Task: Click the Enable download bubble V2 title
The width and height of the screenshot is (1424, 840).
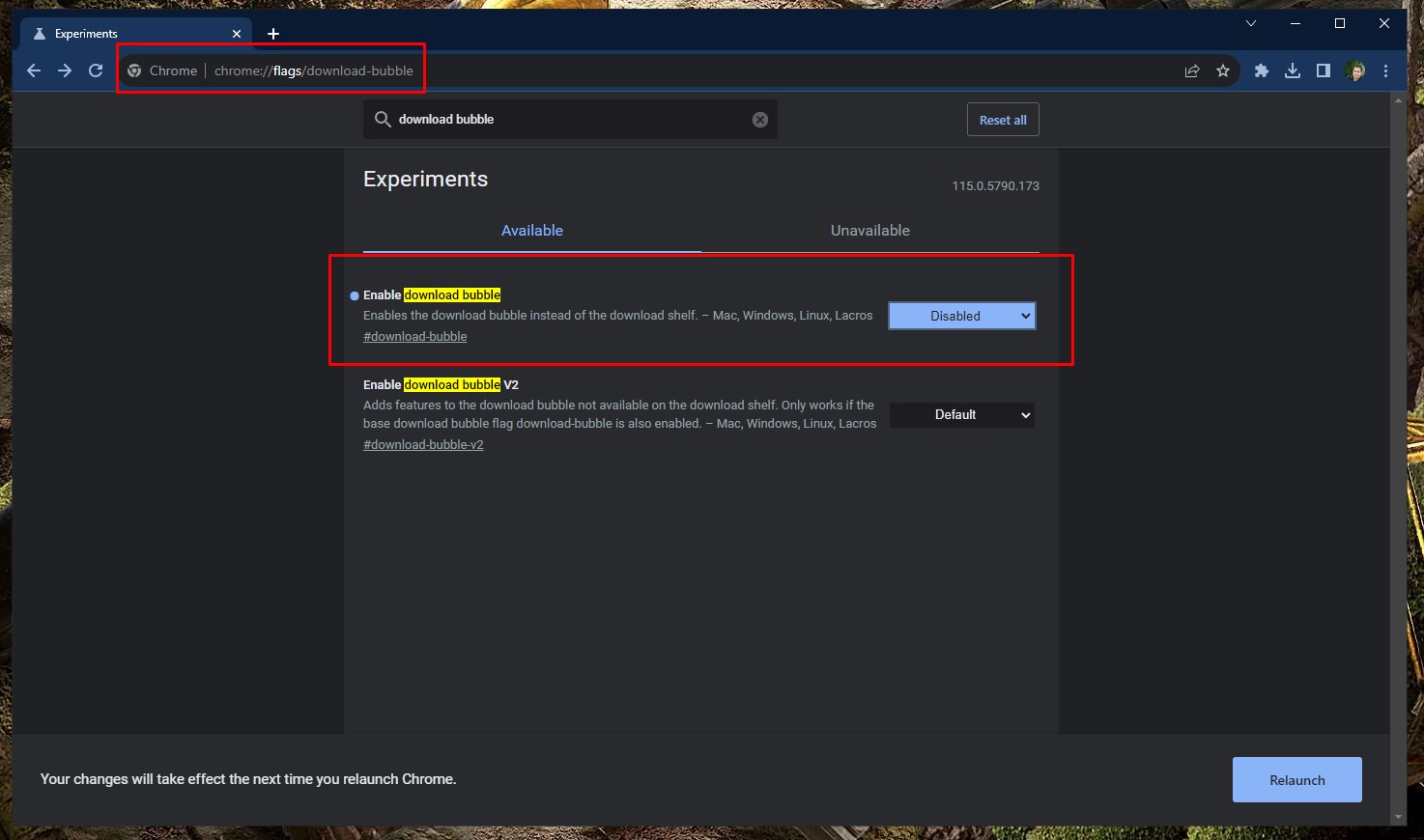Action: (441, 384)
